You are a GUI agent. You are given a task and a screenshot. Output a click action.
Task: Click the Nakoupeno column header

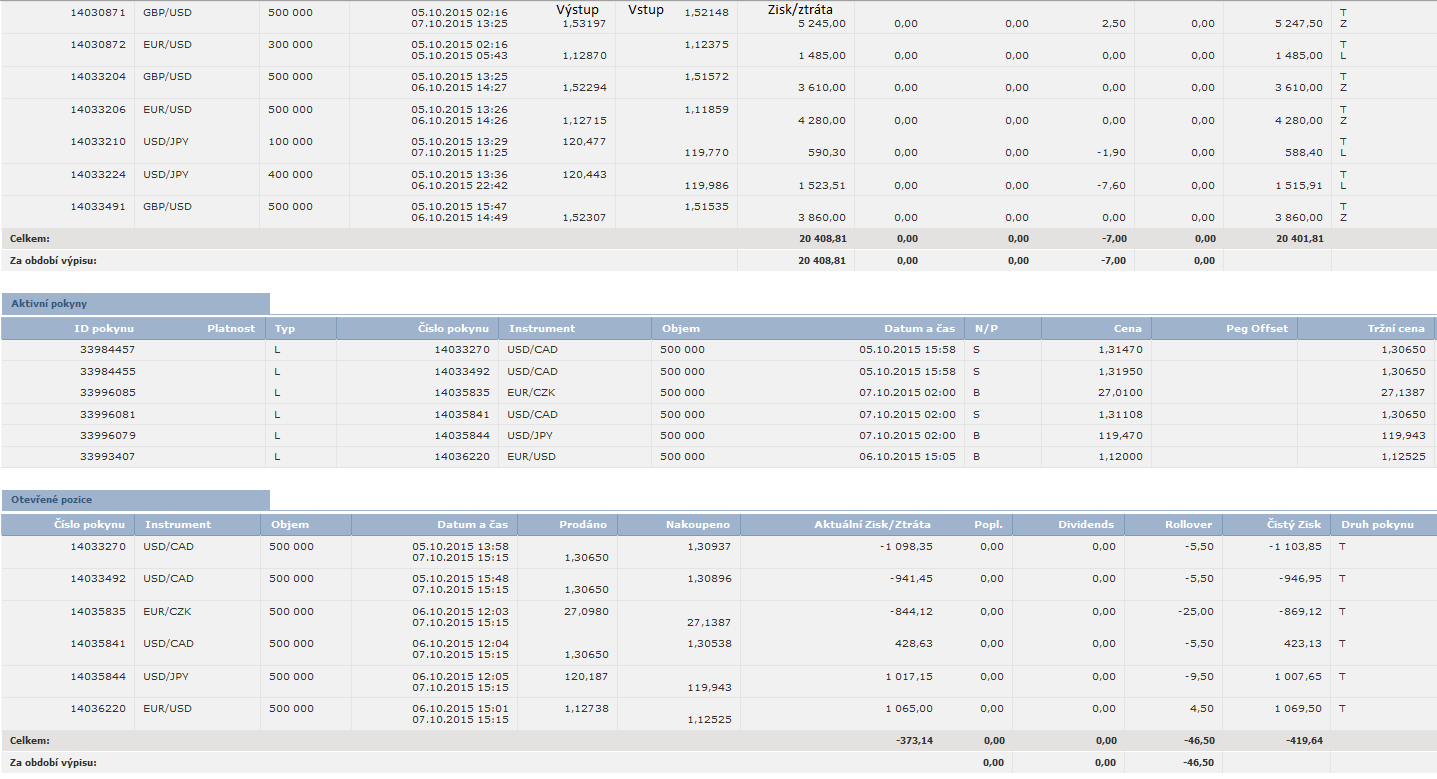point(698,524)
